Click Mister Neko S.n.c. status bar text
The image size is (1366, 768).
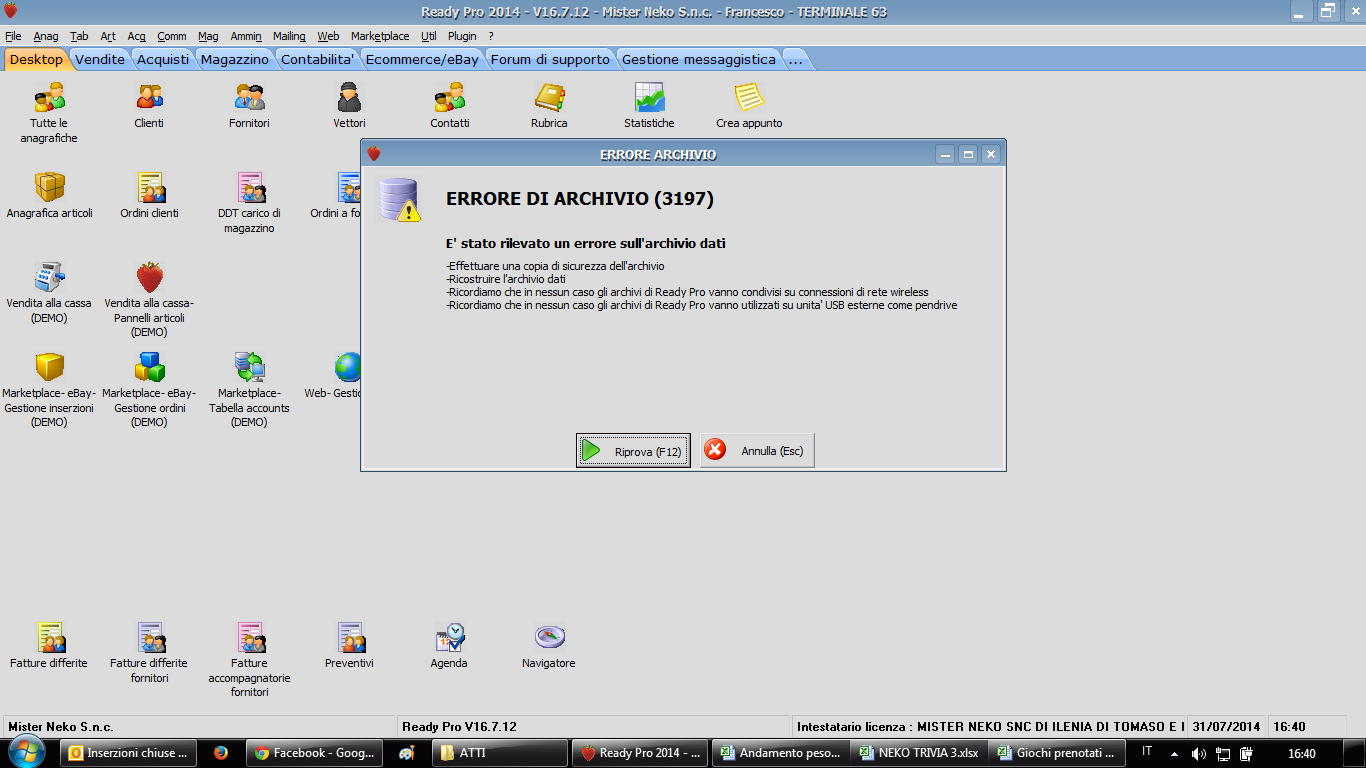click(x=62, y=727)
